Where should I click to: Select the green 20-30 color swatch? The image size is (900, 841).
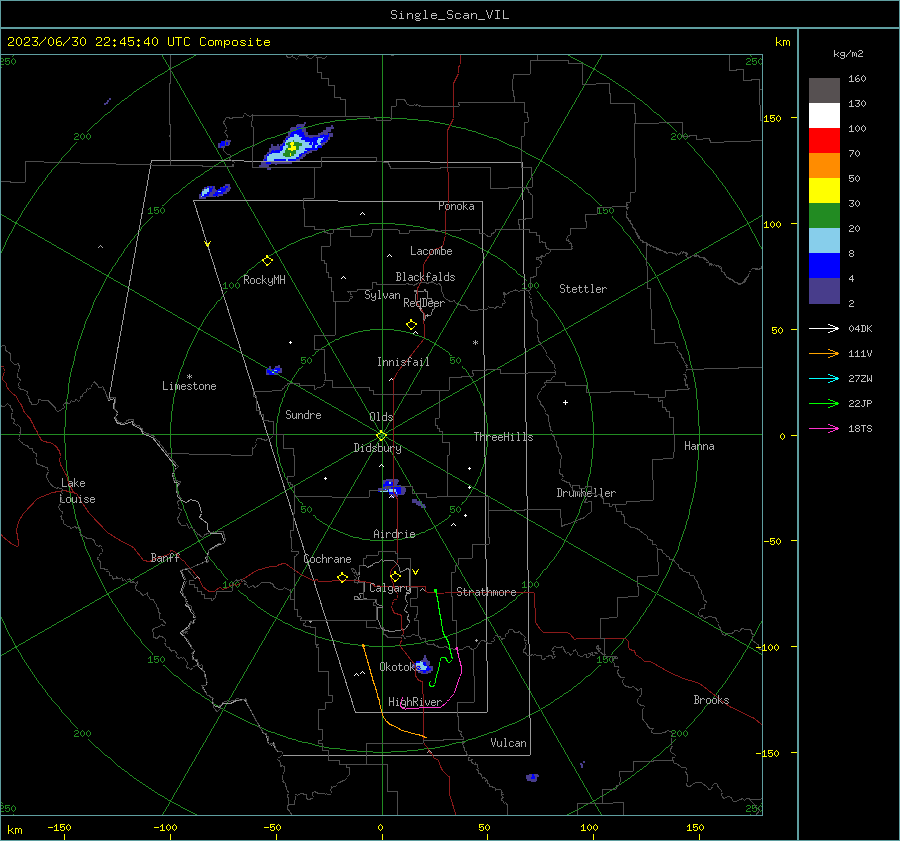pos(824,216)
